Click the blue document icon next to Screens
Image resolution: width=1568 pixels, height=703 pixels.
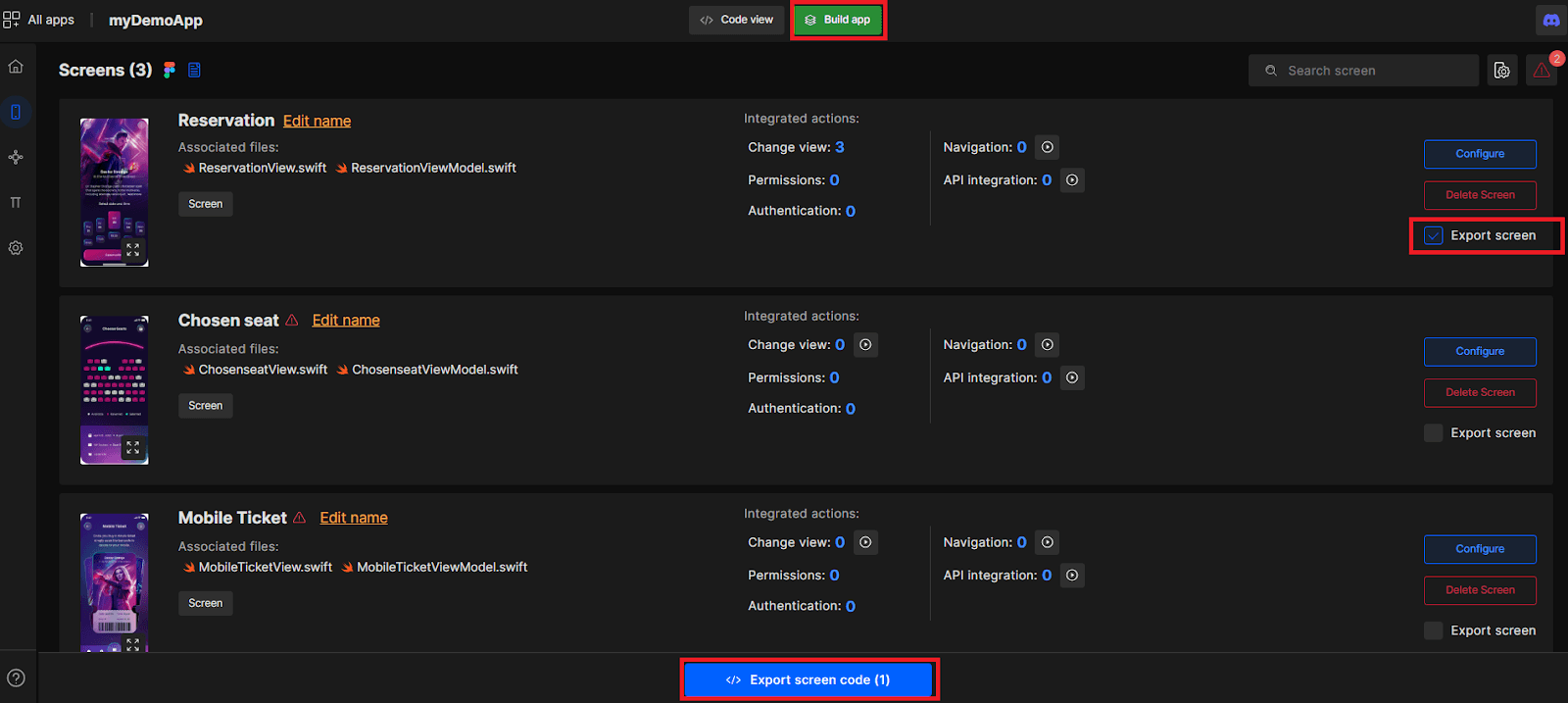tap(194, 70)
